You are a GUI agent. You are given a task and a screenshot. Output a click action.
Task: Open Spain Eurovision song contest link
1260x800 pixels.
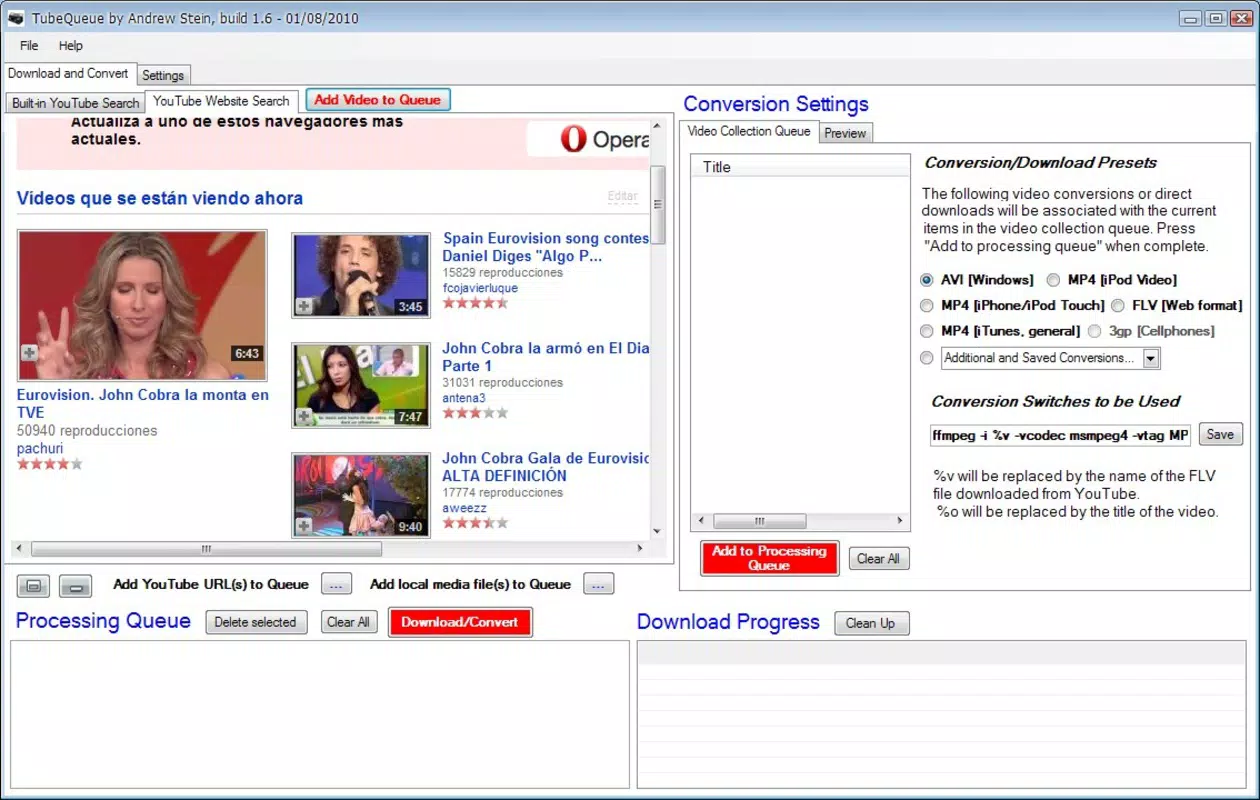click(x=546, y=247)
